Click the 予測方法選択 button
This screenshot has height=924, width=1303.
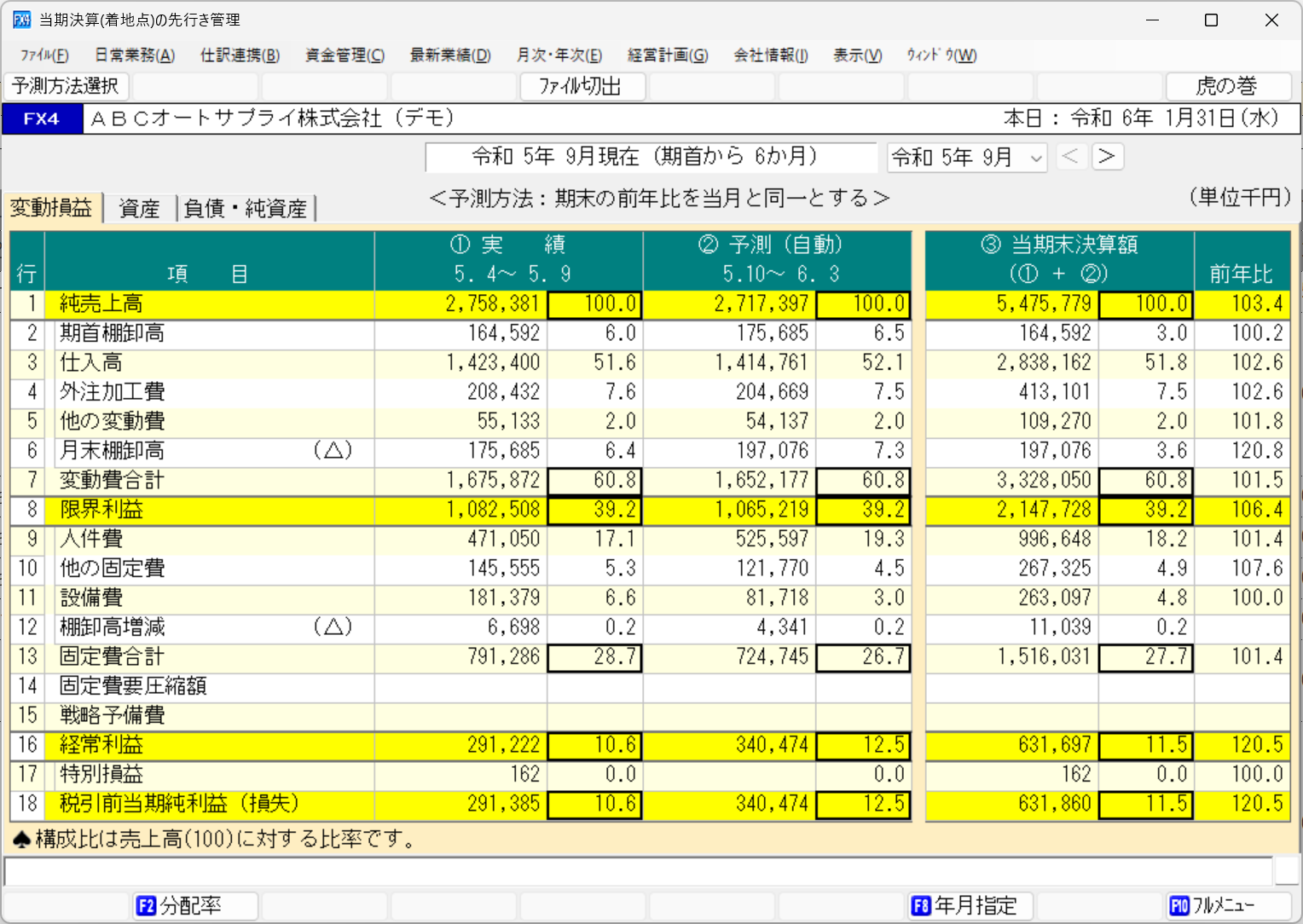point(65,86)
